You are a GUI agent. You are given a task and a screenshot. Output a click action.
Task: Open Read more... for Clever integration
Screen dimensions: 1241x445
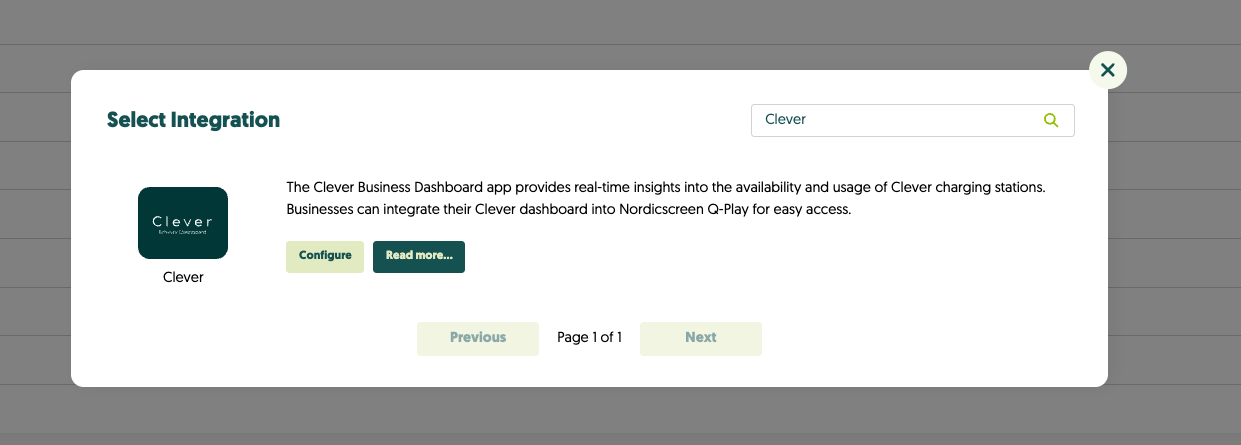pyautogui.click(x=418, y=256)
